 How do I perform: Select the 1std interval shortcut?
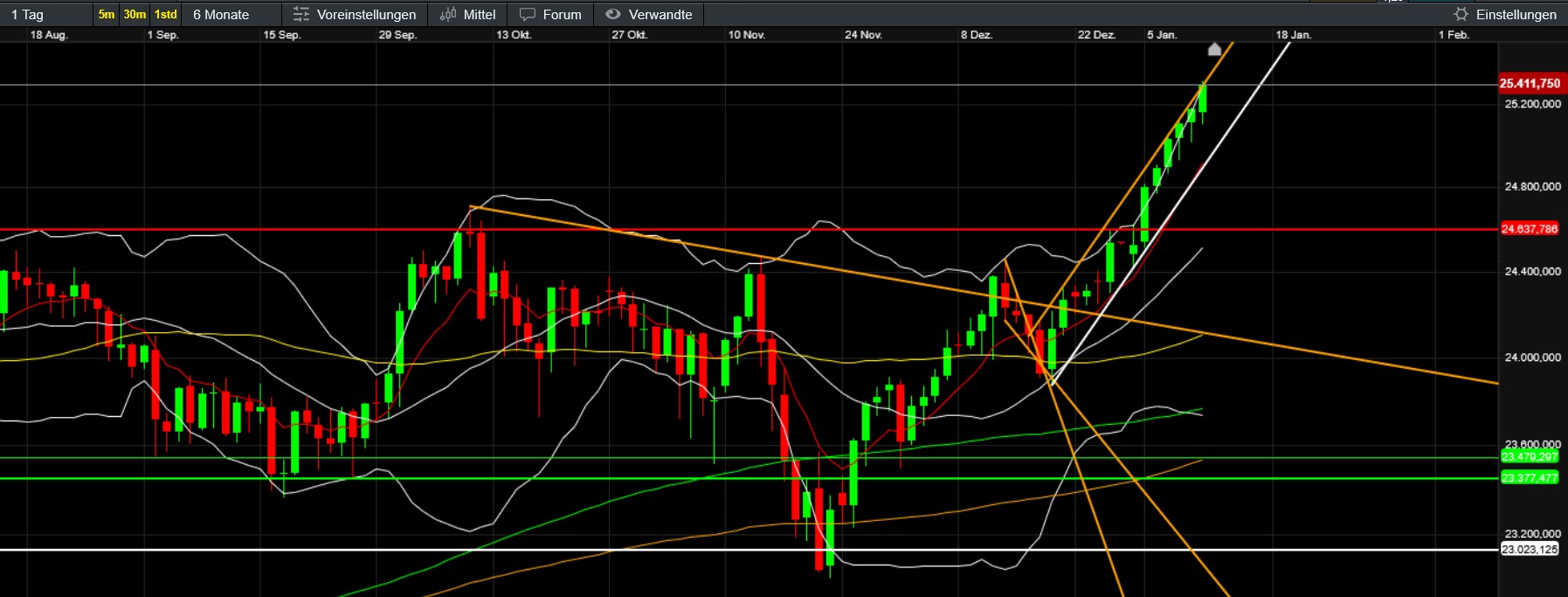point(165,14)
